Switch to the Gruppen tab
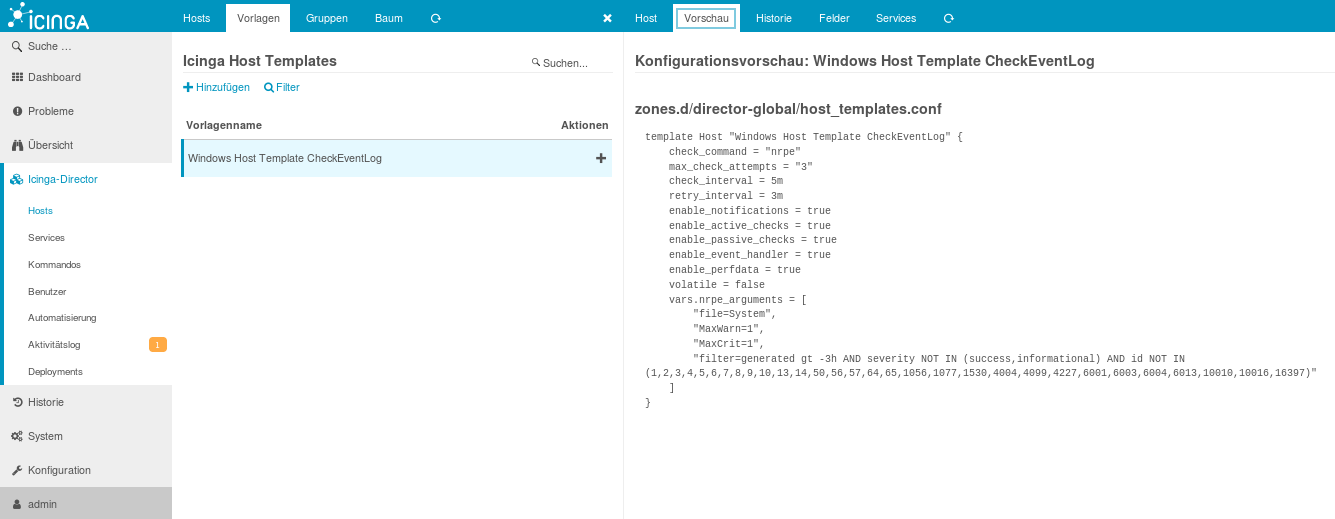1335x519 pixels. click(326, 18)
